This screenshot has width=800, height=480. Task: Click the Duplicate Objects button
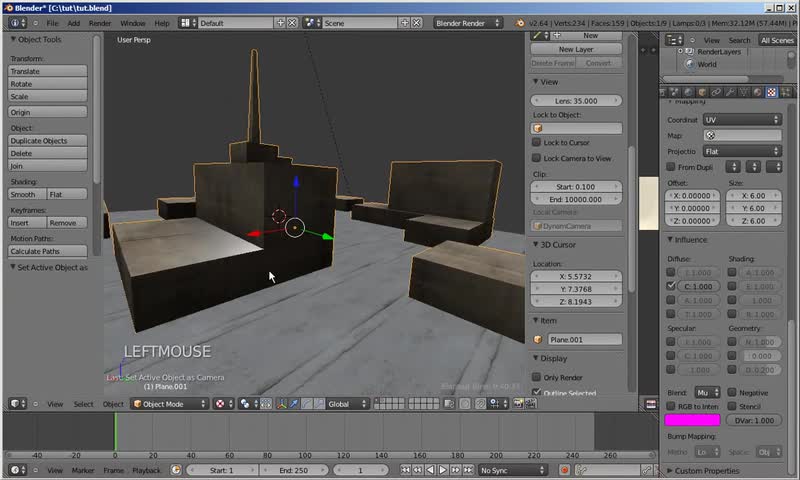(x=47, y=141)
